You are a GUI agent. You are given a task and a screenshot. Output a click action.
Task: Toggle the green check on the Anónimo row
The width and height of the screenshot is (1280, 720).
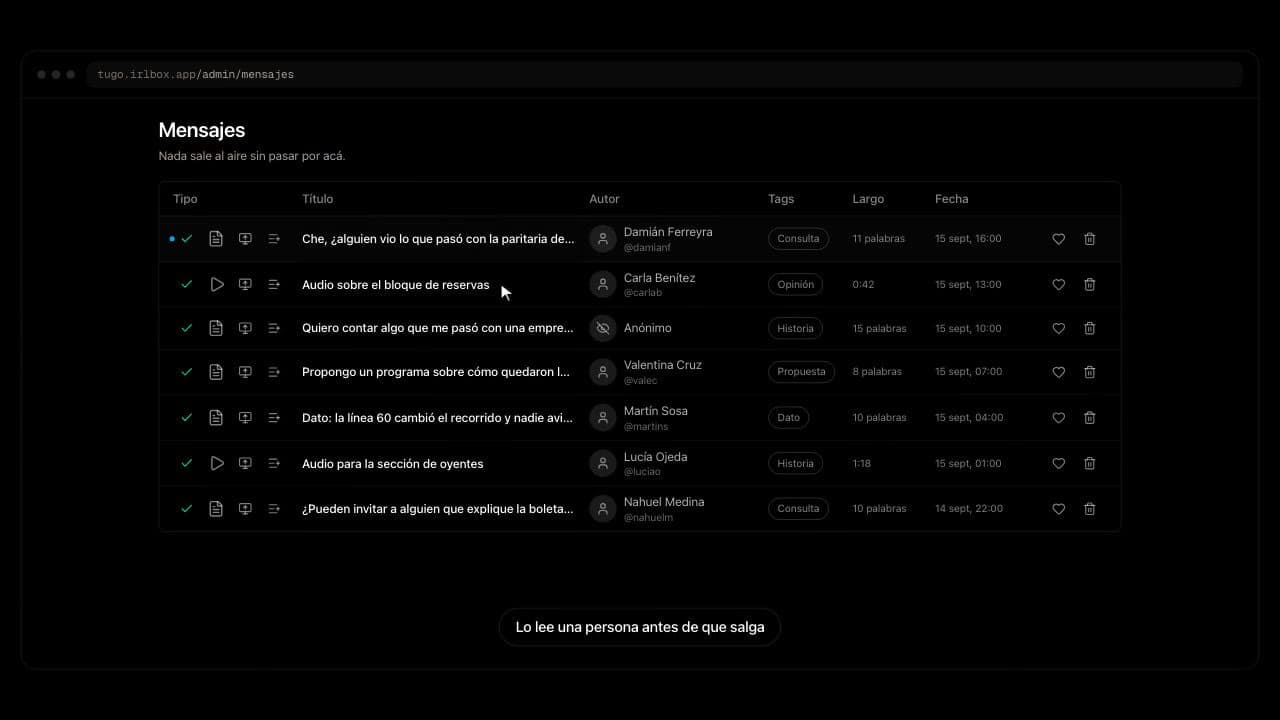[x=186, y=328]
